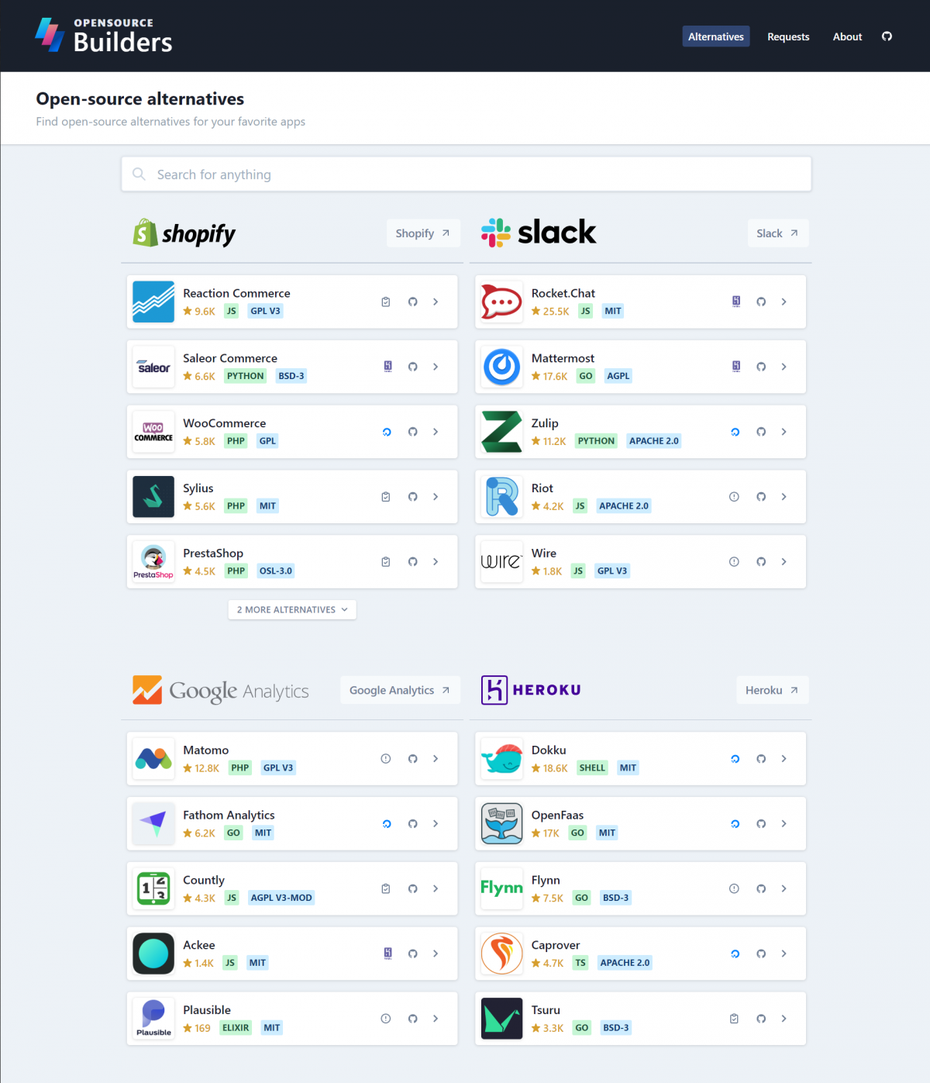Go to Requests nav item

pos(788,37)
